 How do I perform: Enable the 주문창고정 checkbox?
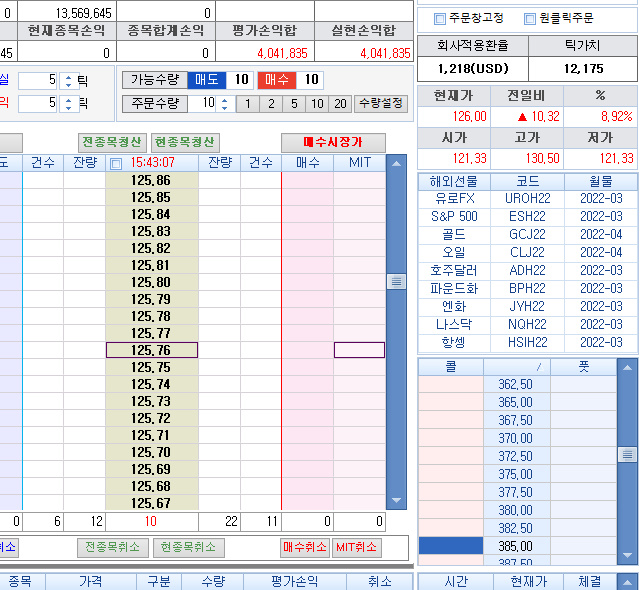(439, 19)
